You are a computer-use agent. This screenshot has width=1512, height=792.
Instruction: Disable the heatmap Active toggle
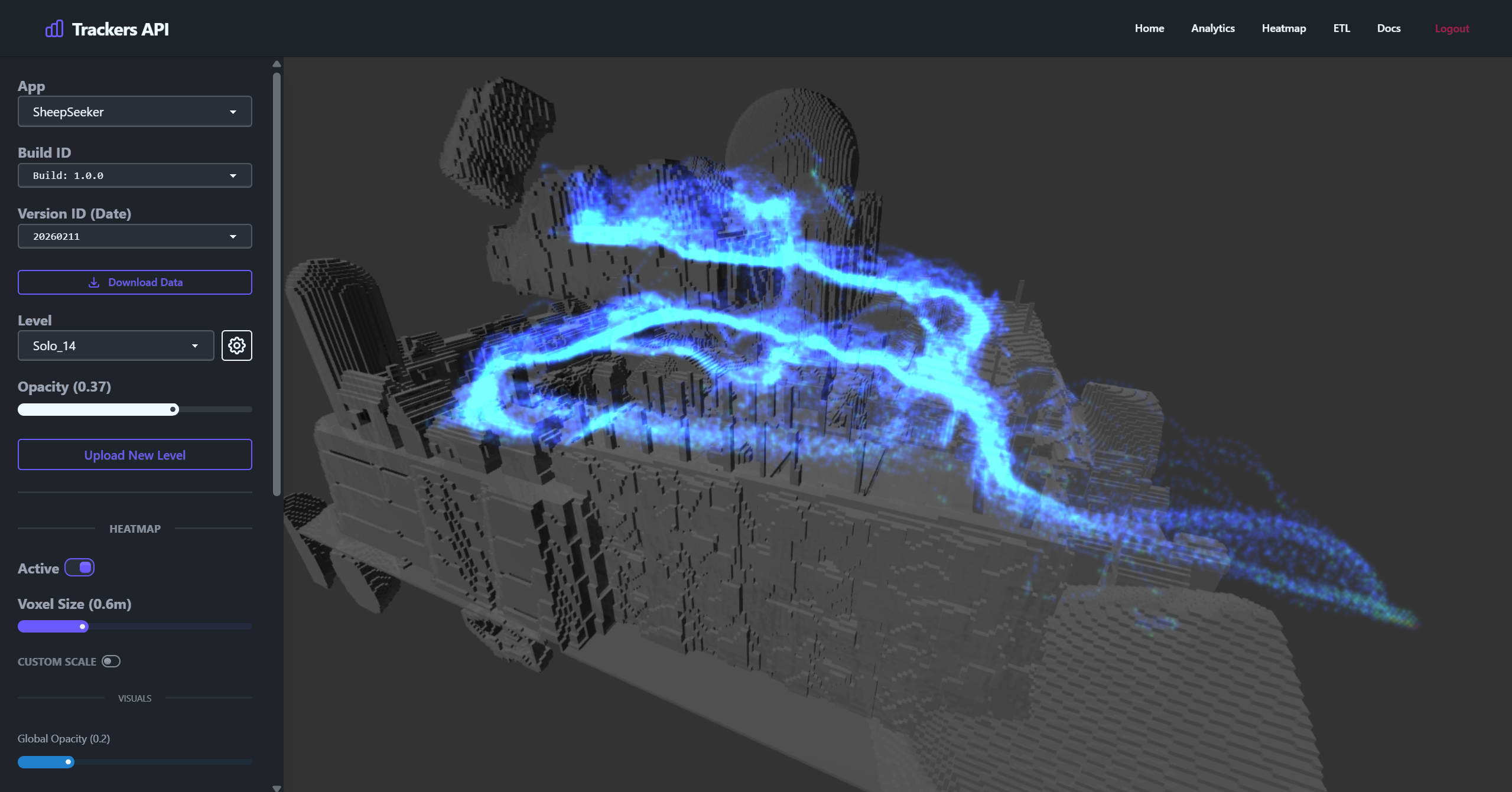click(80, 567)
